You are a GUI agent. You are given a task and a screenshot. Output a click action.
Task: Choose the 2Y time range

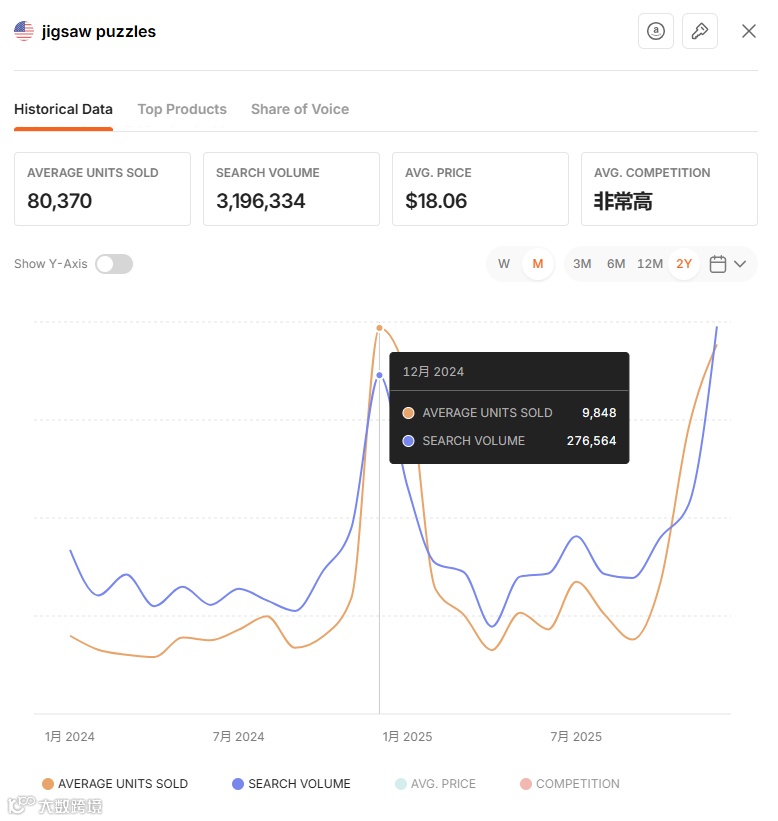click(684, 264)
